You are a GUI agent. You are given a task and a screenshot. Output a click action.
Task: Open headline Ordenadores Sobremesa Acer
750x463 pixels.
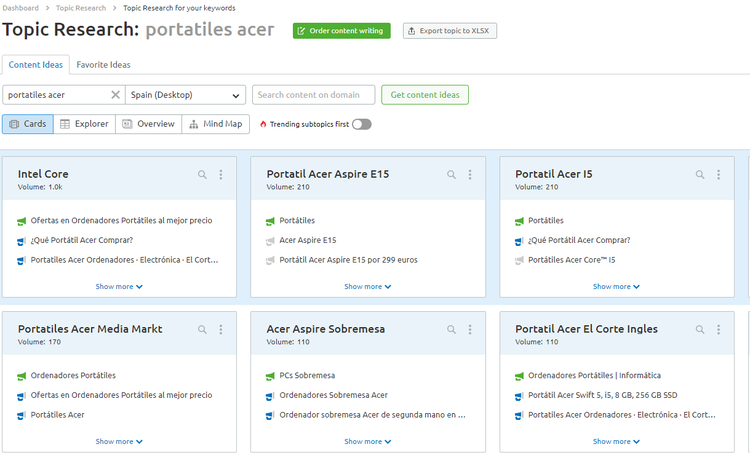(333, 395)
